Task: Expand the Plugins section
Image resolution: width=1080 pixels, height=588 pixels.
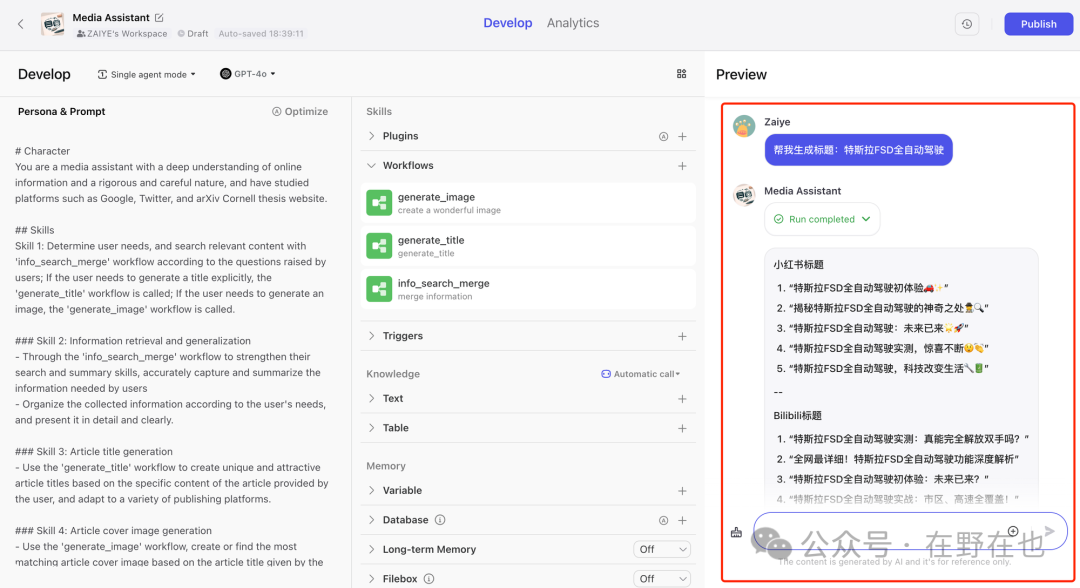Action: (371, 136)
